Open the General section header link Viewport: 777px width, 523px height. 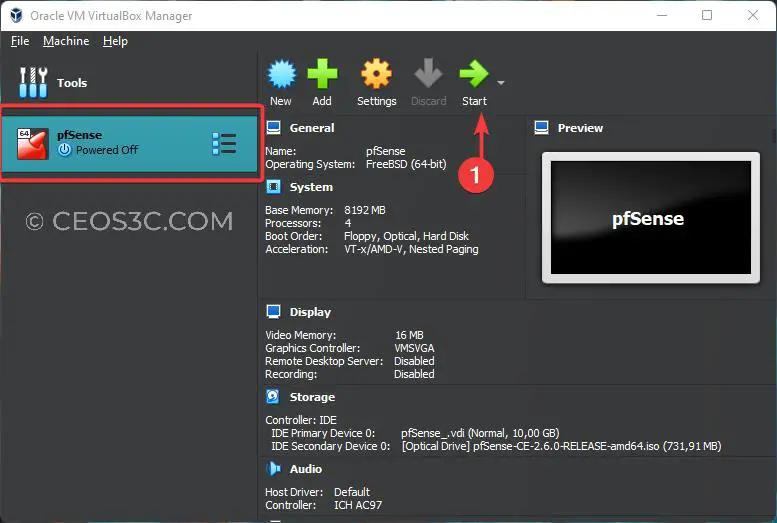312,128
